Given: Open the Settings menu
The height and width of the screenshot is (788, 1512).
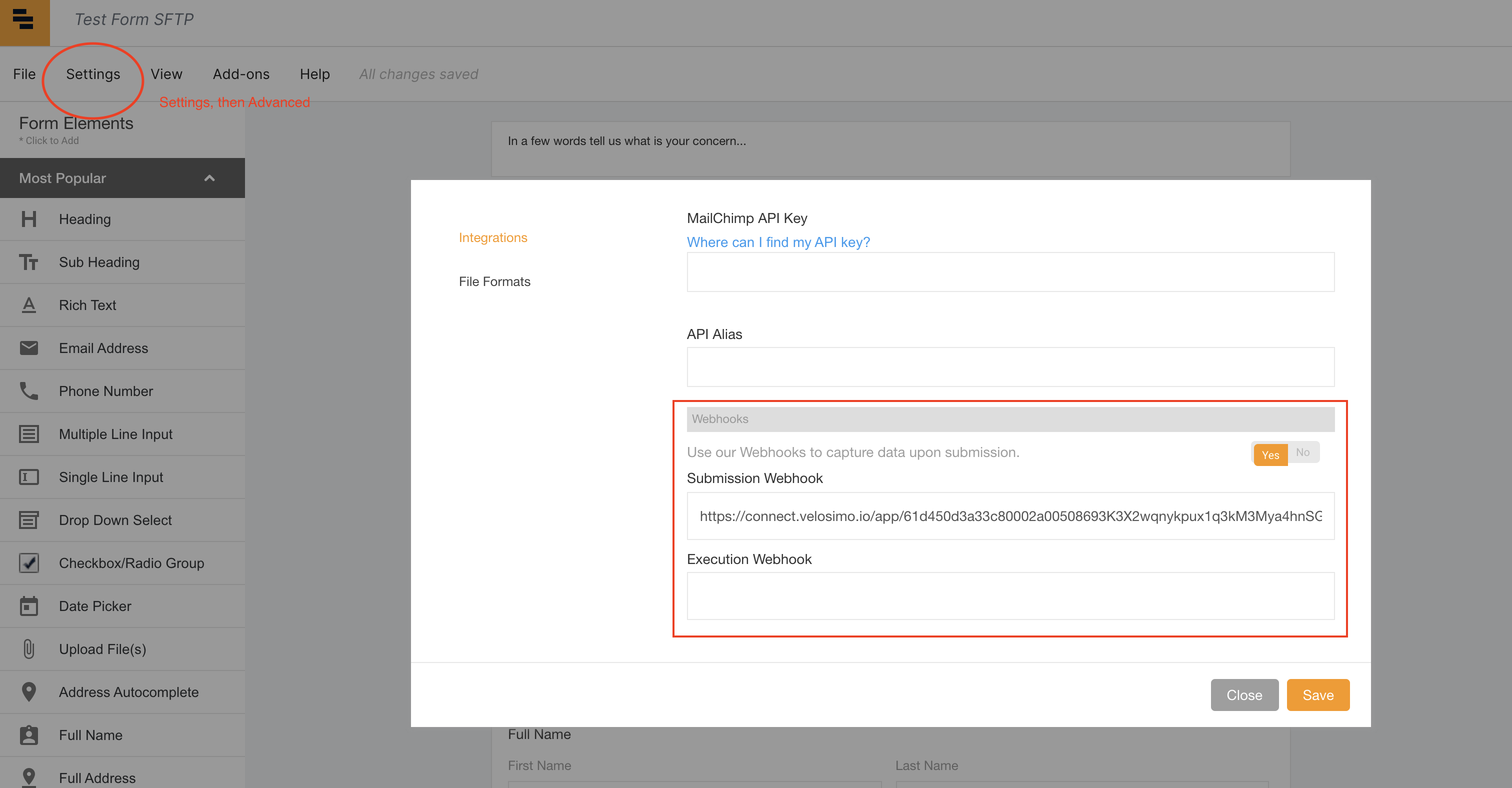Looking at the screenshot, I should [92, 74].
